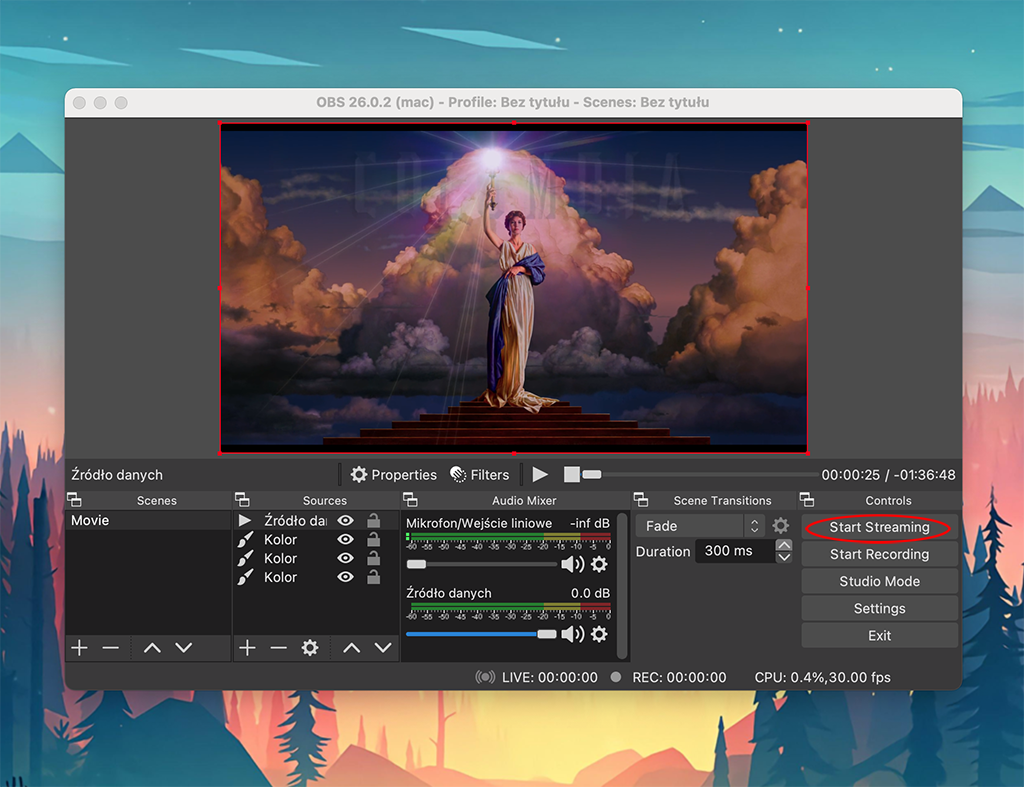Hide the Źródło da source with eye icon
Image resolution: width=1024 pixels, height=787 pixels.
(345, 521)
